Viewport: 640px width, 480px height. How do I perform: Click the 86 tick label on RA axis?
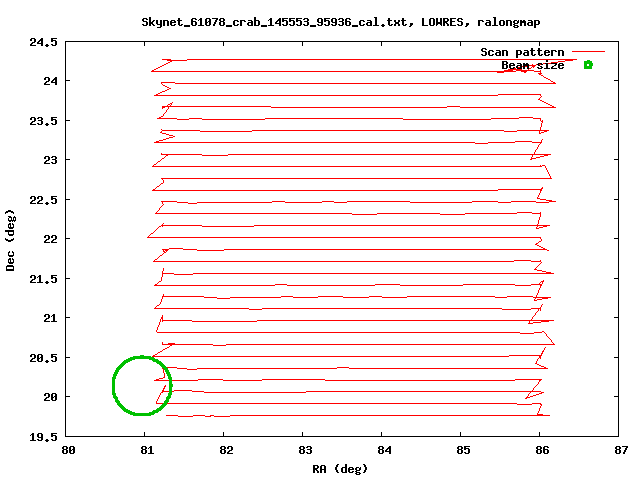pos(541,451)
